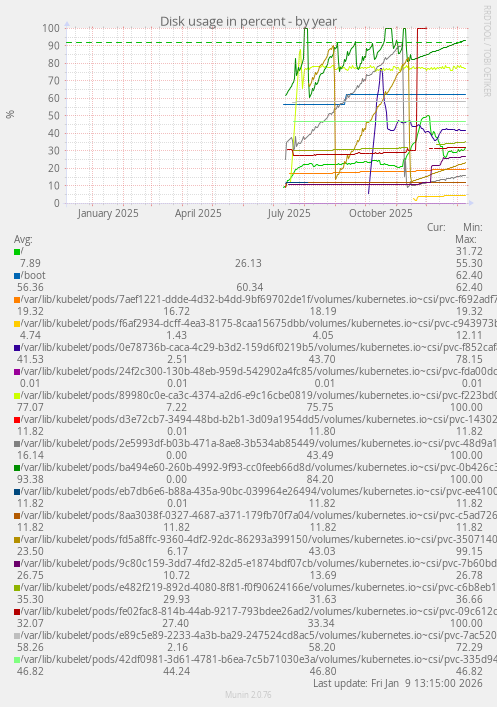Click the navy swatch for pod eb7db6e6
The image size is (497, 707).
pyautogui.click(x=17, y=491)
